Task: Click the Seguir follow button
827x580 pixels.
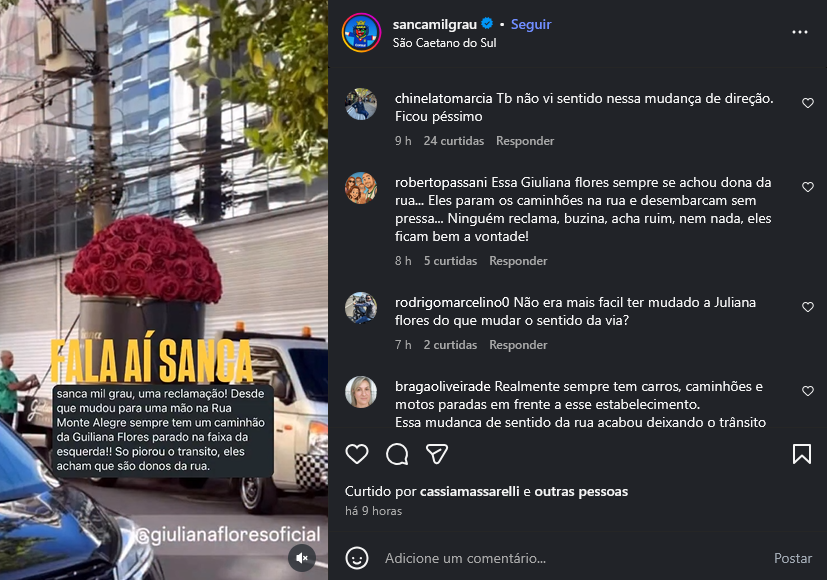Action: (x=531, y=24)
